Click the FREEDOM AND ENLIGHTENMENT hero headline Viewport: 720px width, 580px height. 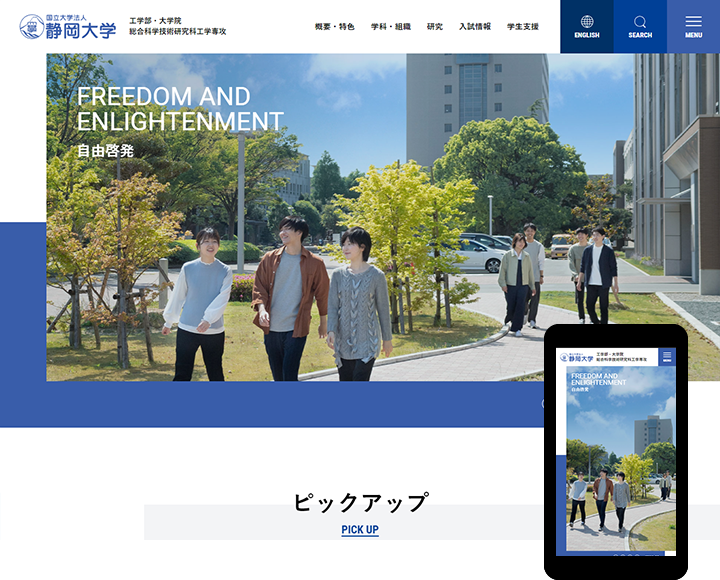point(179,109)
